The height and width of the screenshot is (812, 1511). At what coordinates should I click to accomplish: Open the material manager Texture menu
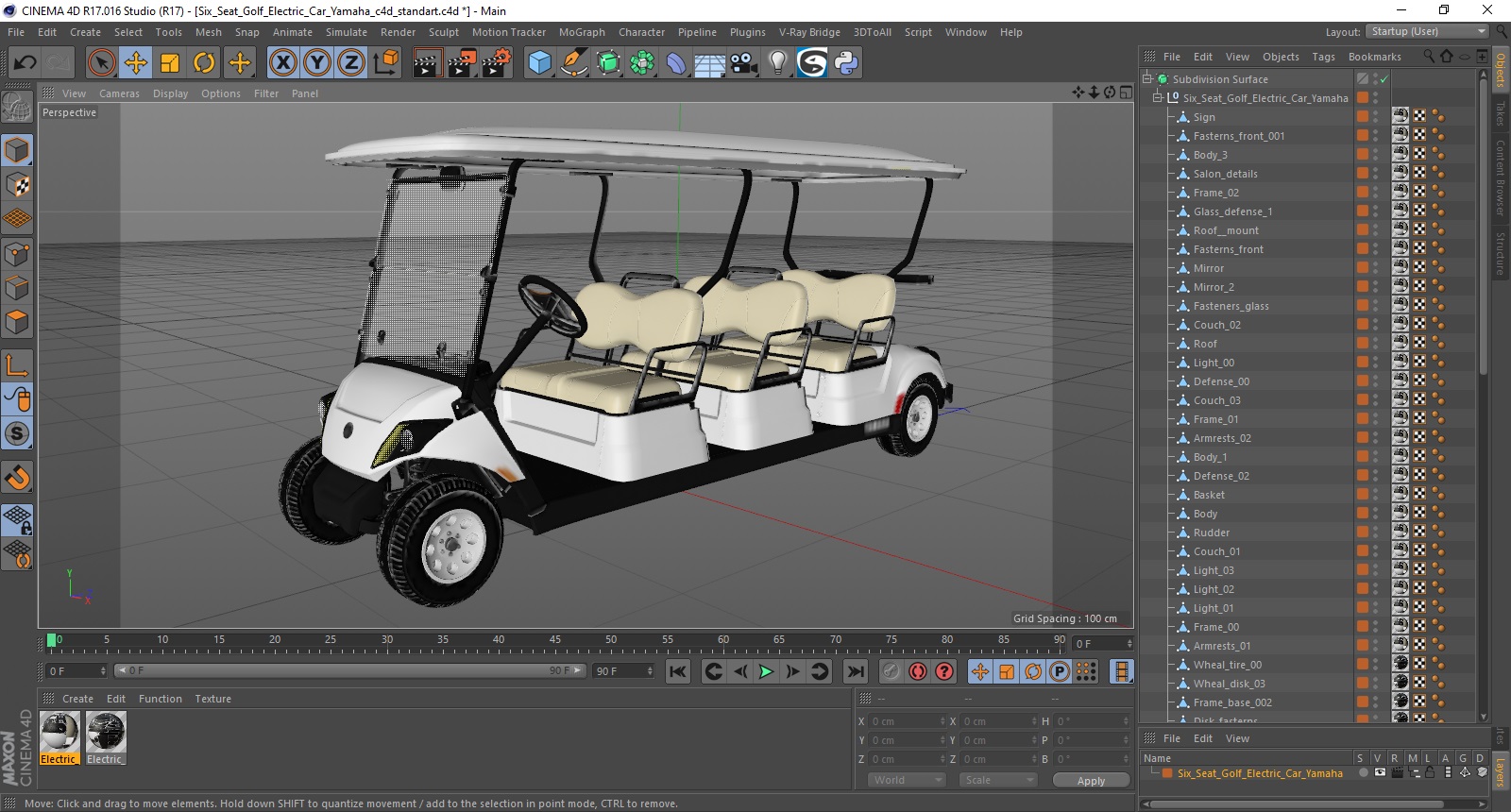pyautogui.click(x=213, y=699)
